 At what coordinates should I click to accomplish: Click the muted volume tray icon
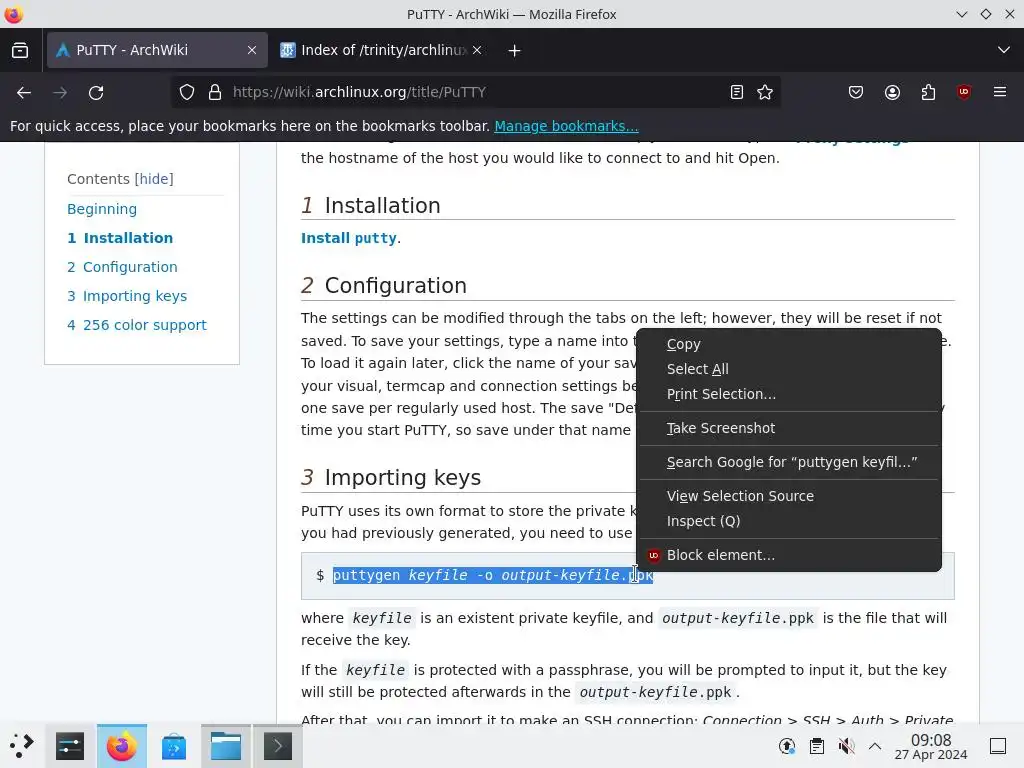(846, 746)
